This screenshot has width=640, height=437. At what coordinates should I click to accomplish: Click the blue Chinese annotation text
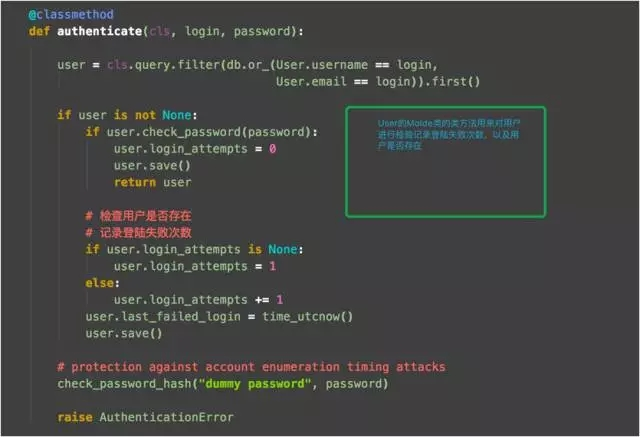tap(449, 134)
